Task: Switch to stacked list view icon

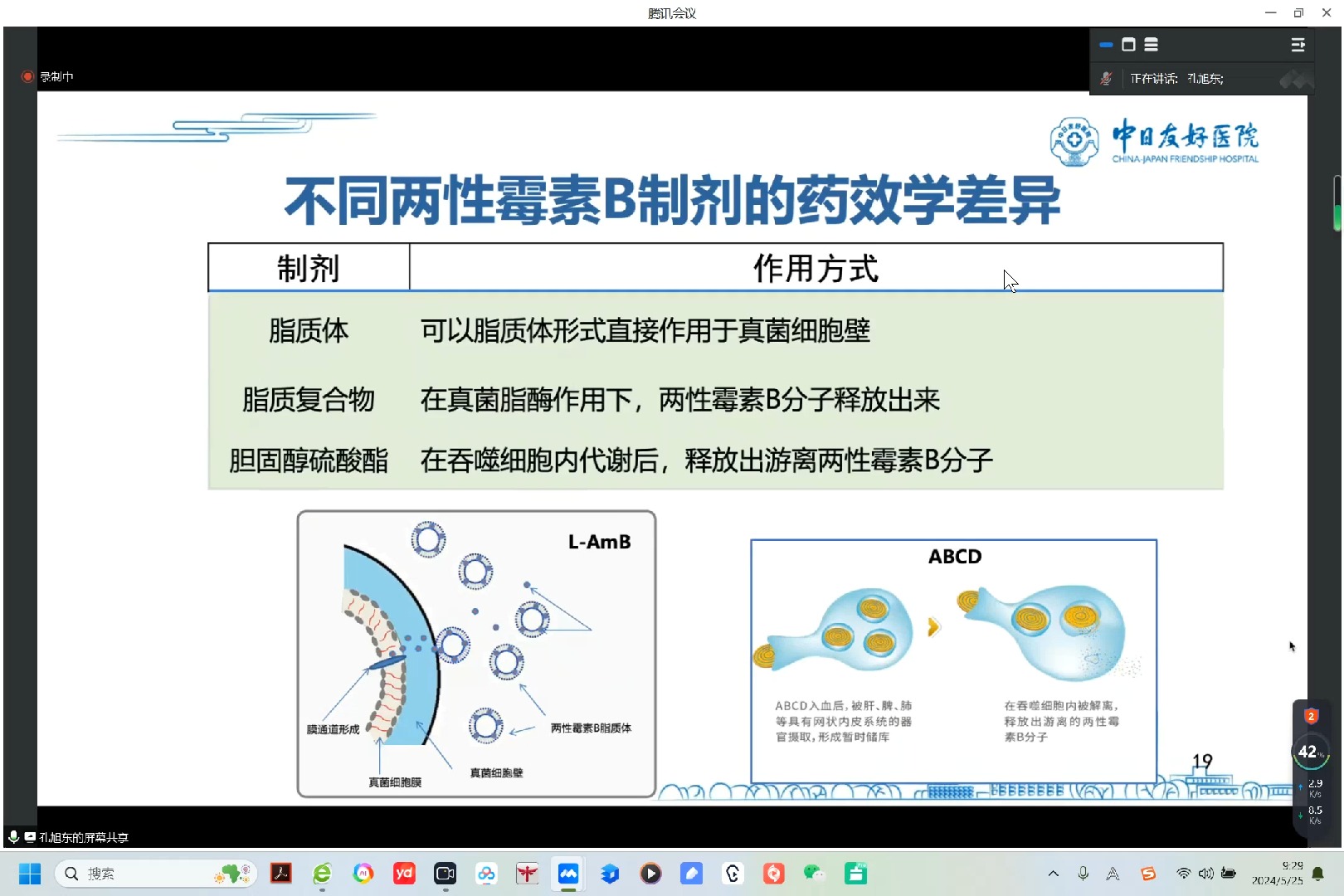Action: (x=1151, y=45)
